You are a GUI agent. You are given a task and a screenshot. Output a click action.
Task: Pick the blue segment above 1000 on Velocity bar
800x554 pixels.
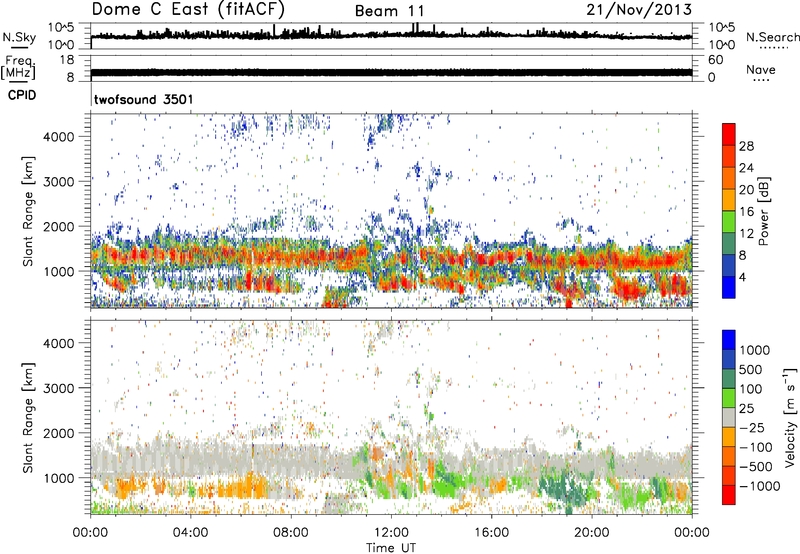click(729, 340)
